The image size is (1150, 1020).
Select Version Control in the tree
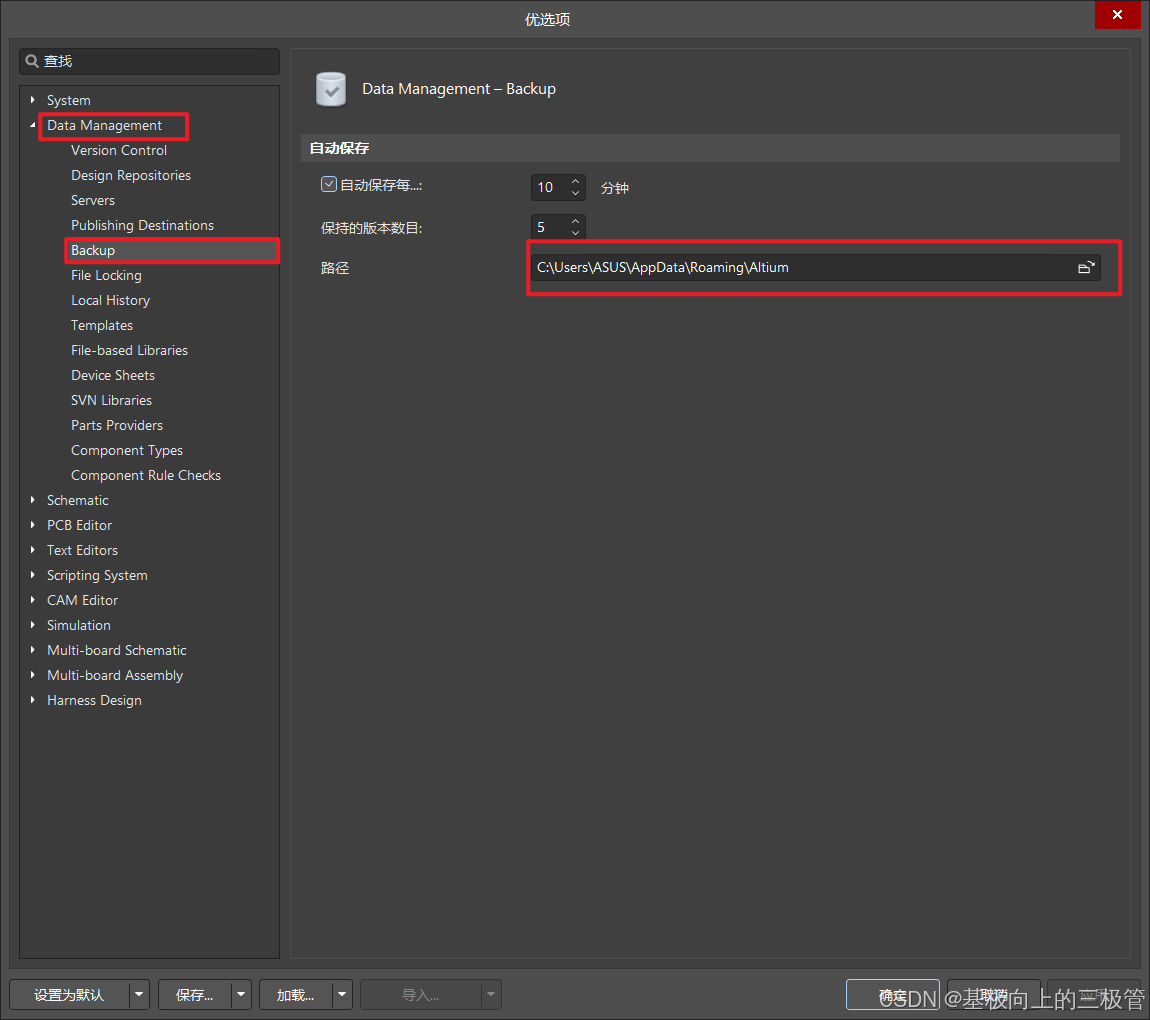(x=119, y=150)
